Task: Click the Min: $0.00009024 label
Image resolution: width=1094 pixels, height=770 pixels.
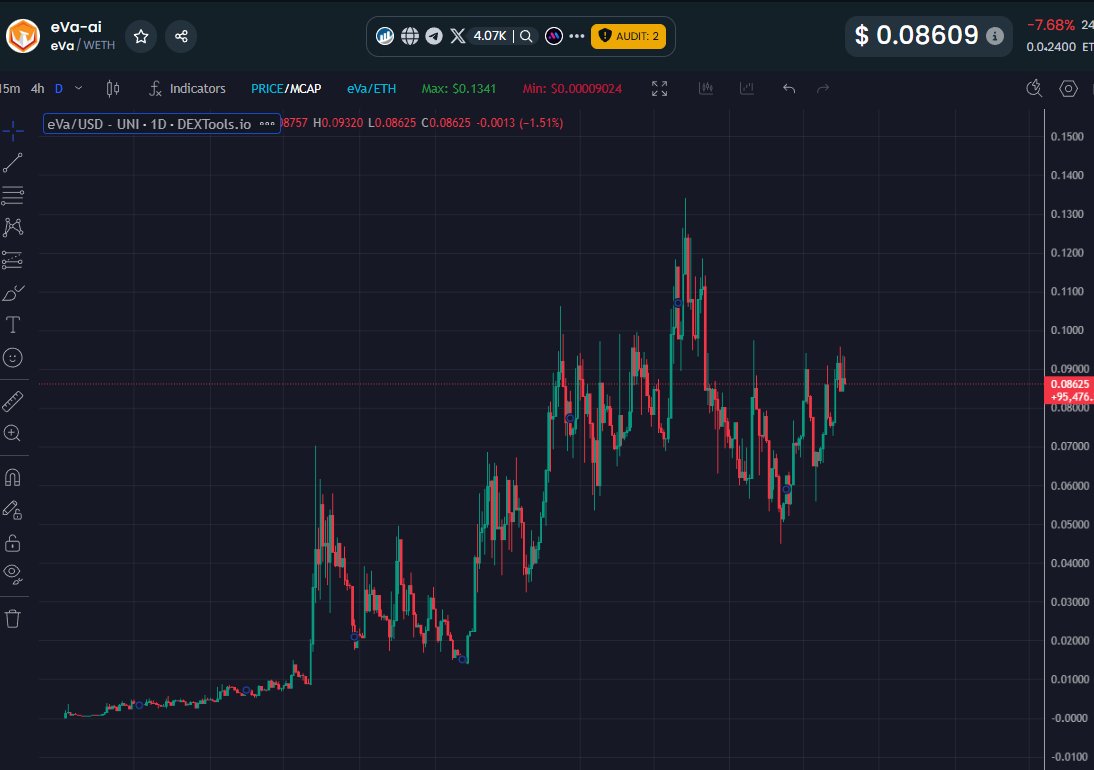Action: point(572,89)
